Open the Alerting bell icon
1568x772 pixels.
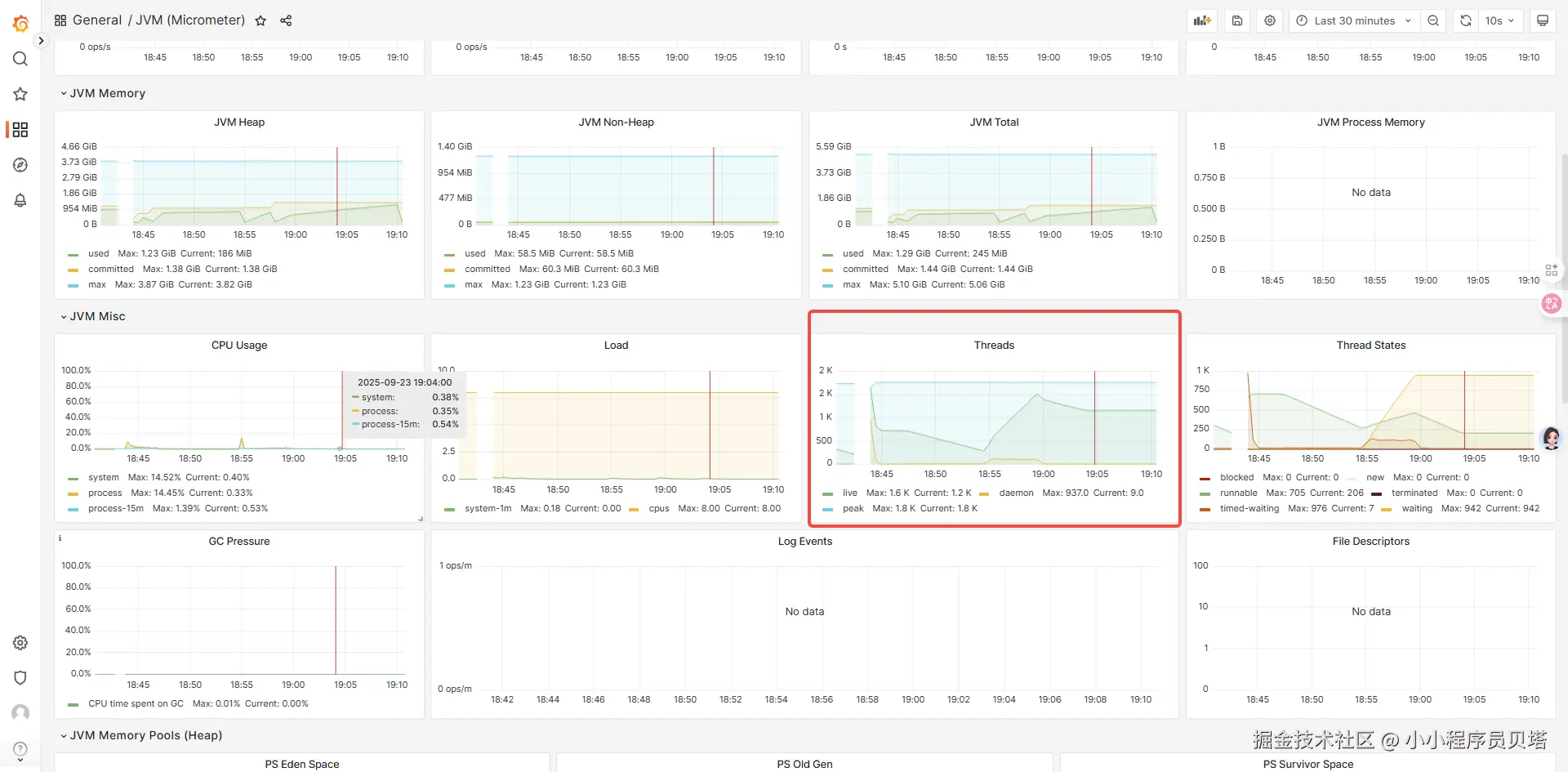pos(20,200)
